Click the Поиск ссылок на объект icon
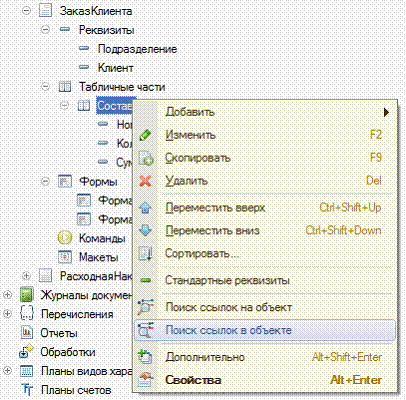 [145, 307]
